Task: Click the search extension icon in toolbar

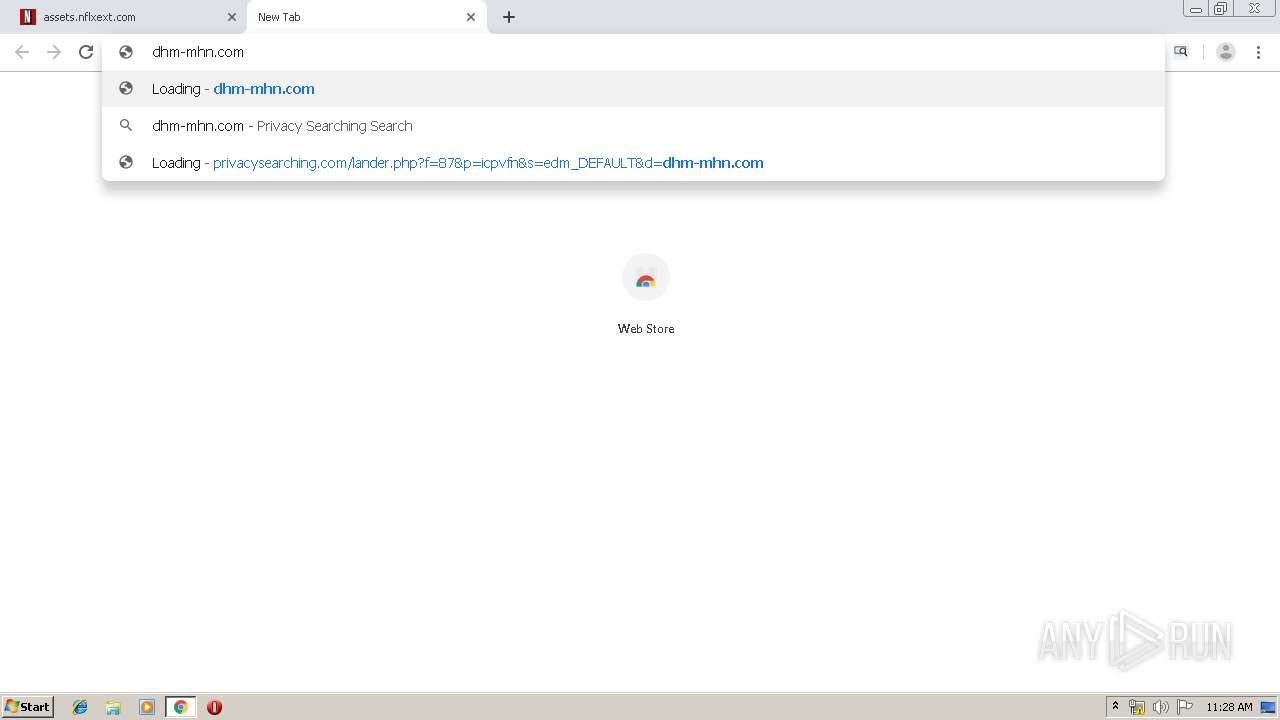Action: tap(1181, 52)
